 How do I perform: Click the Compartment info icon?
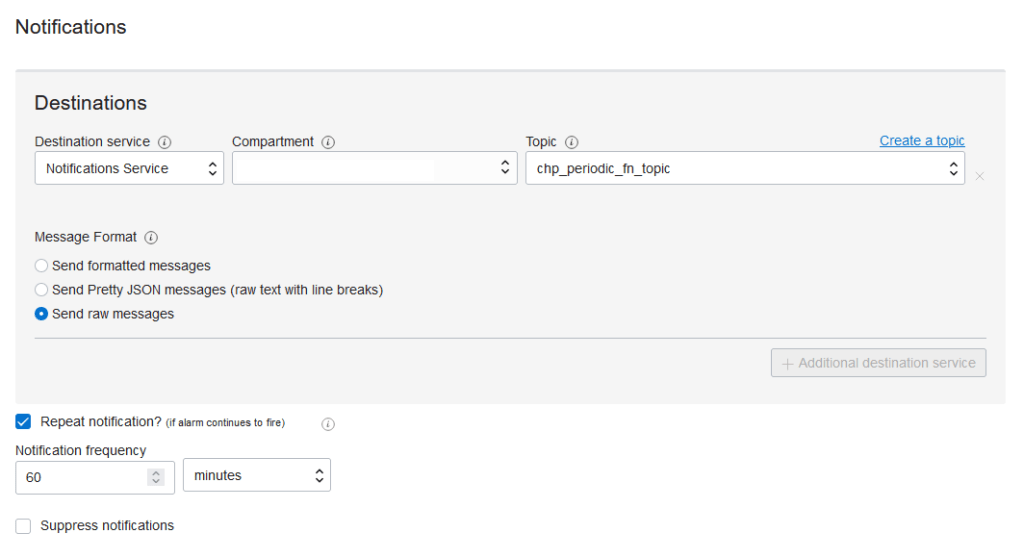click(328, 142)
